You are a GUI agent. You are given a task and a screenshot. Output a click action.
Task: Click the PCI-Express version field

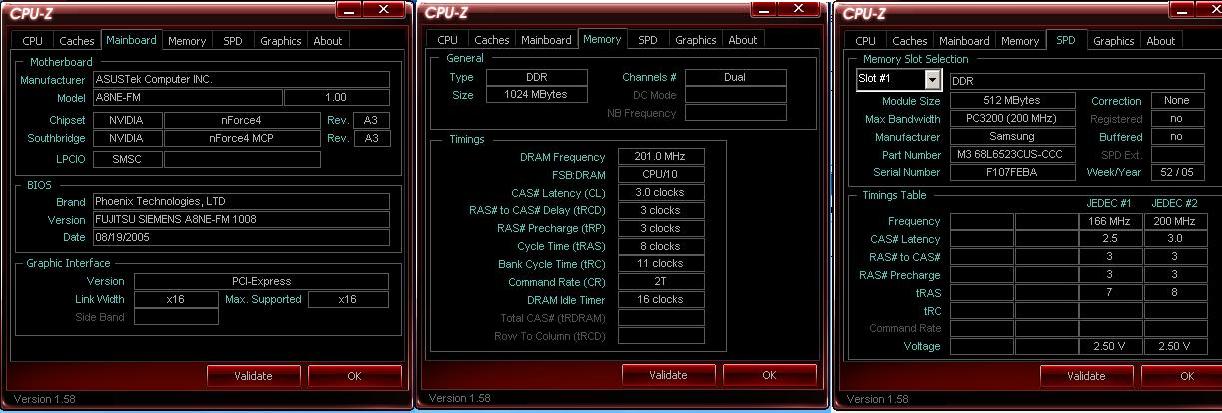260,281
